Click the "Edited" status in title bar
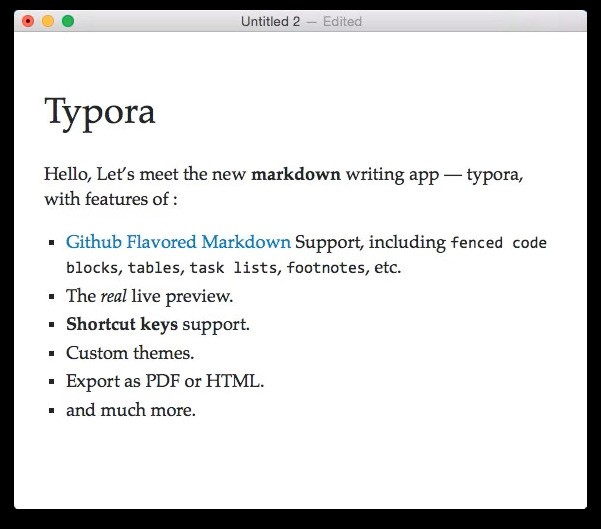The image size is (601, 529). coord(342,21)
